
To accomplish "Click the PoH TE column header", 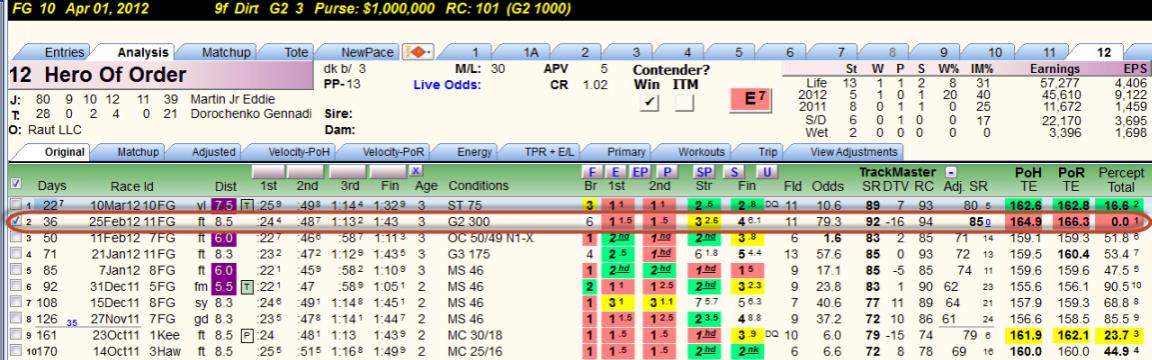I will coord(1028,179).
